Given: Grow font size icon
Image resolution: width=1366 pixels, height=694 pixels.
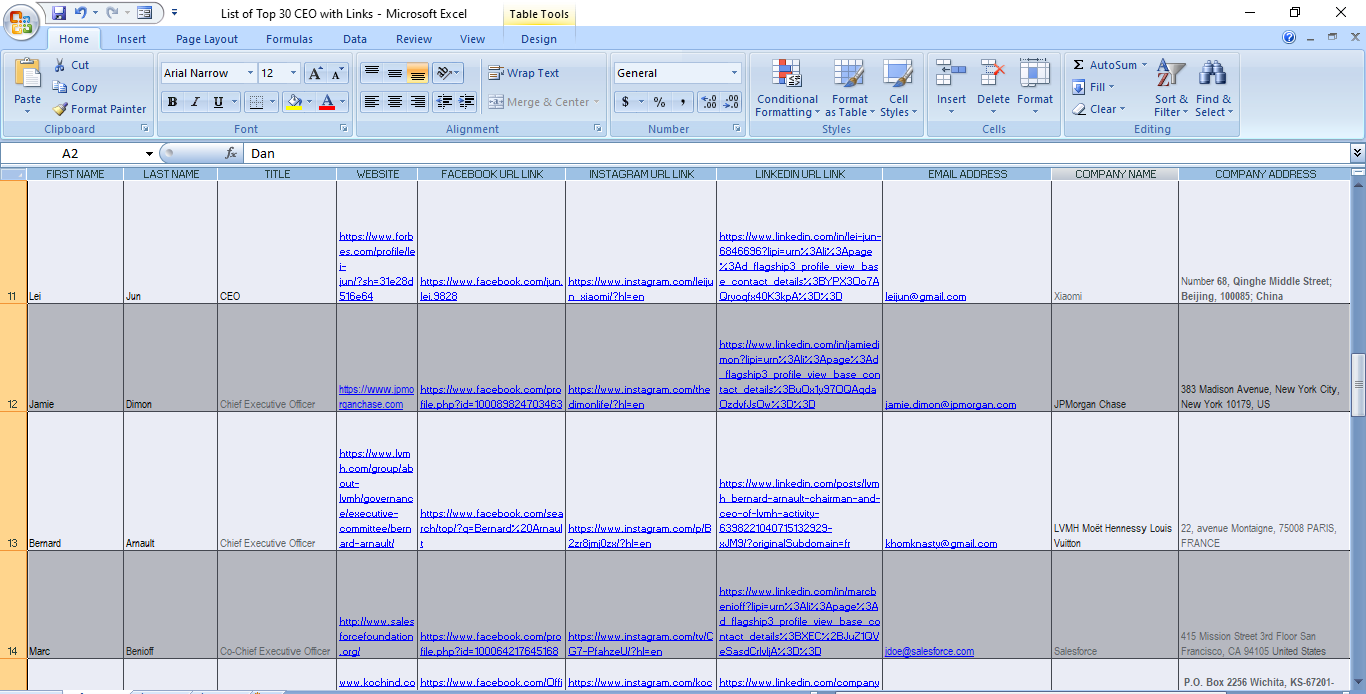Looking at the screenshot, I should click(315, 73).
